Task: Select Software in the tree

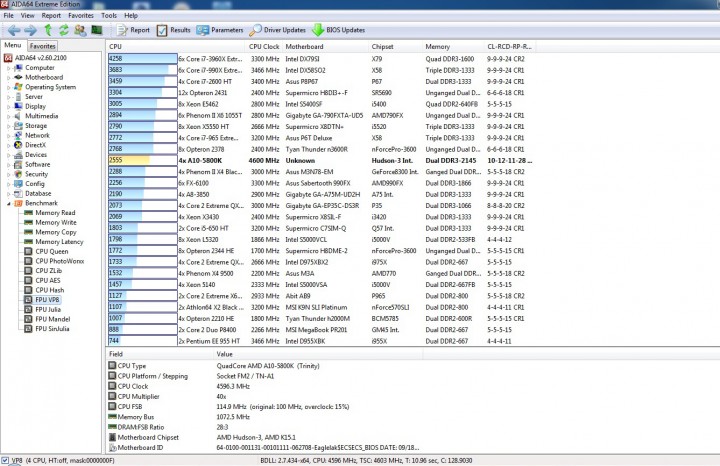Action: [32, 164]
